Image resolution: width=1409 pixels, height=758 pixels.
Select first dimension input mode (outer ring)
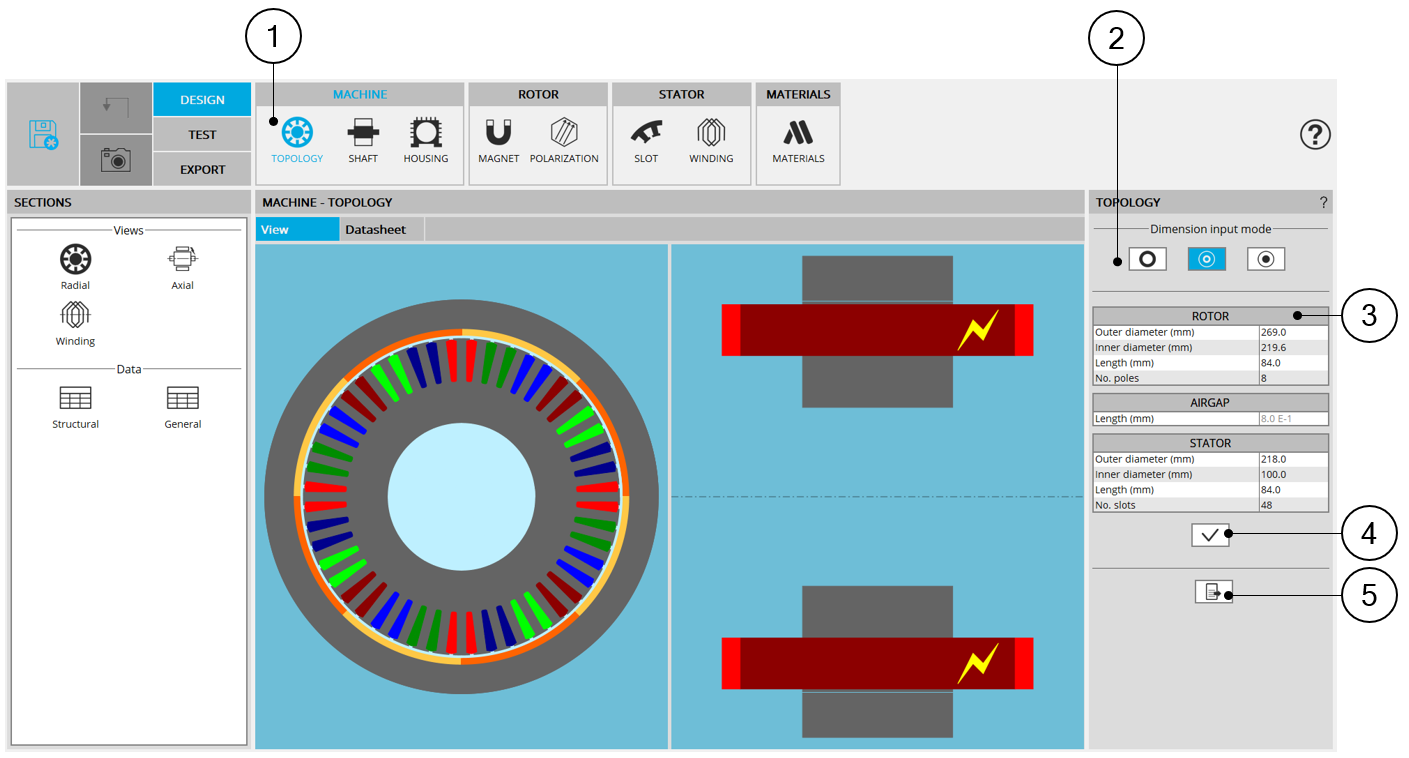(1147, 259)
